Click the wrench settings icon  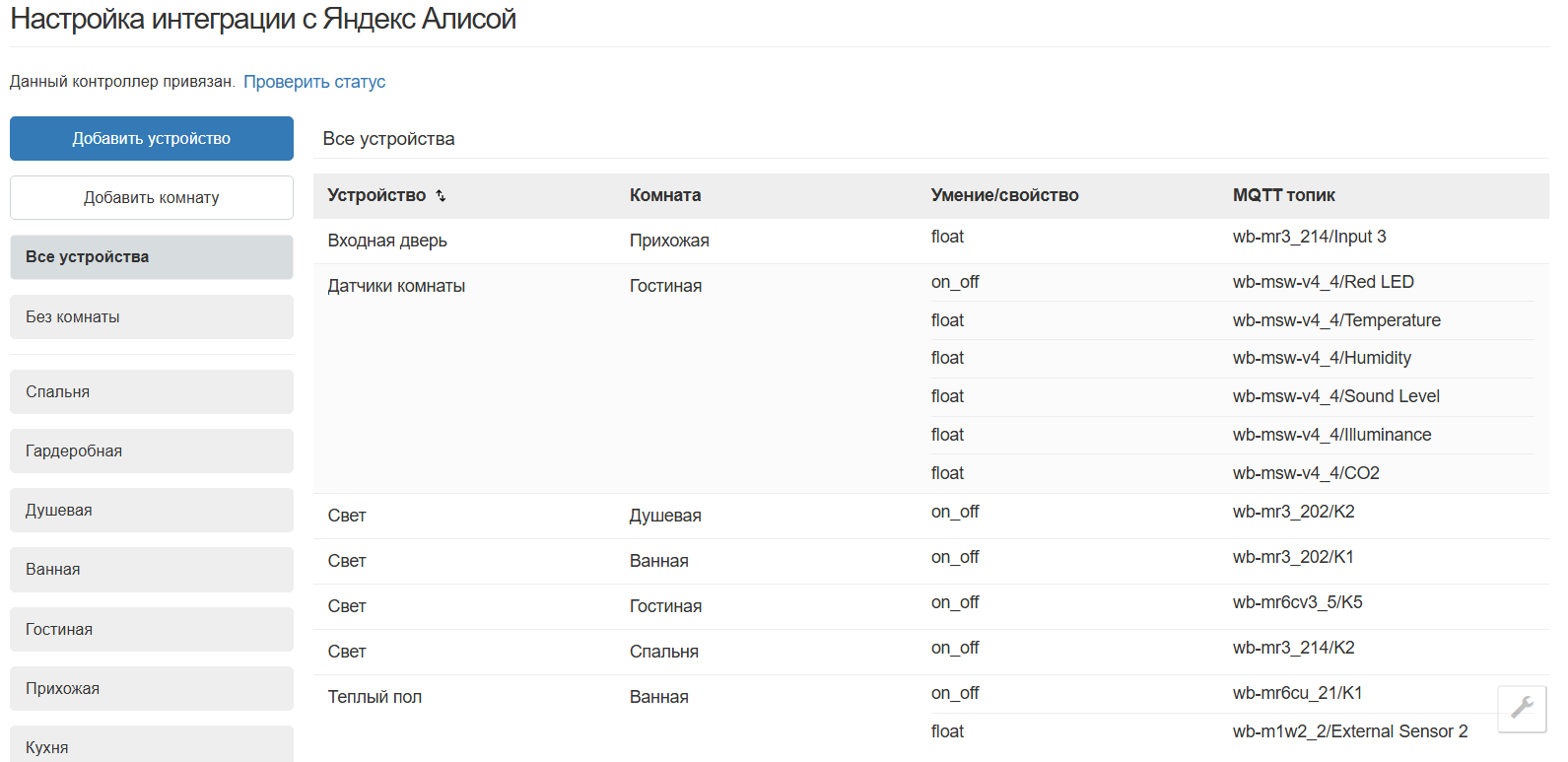click(x=1522, y=708)
